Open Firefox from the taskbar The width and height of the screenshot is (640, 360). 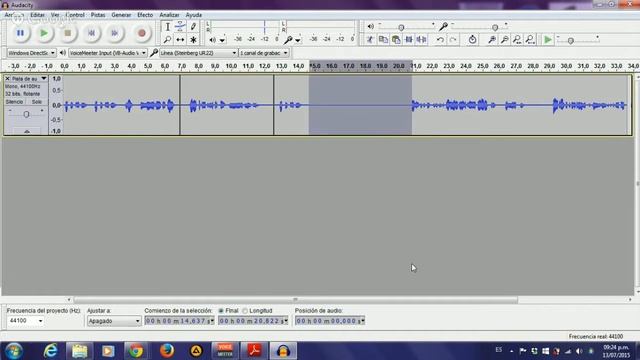167,351
